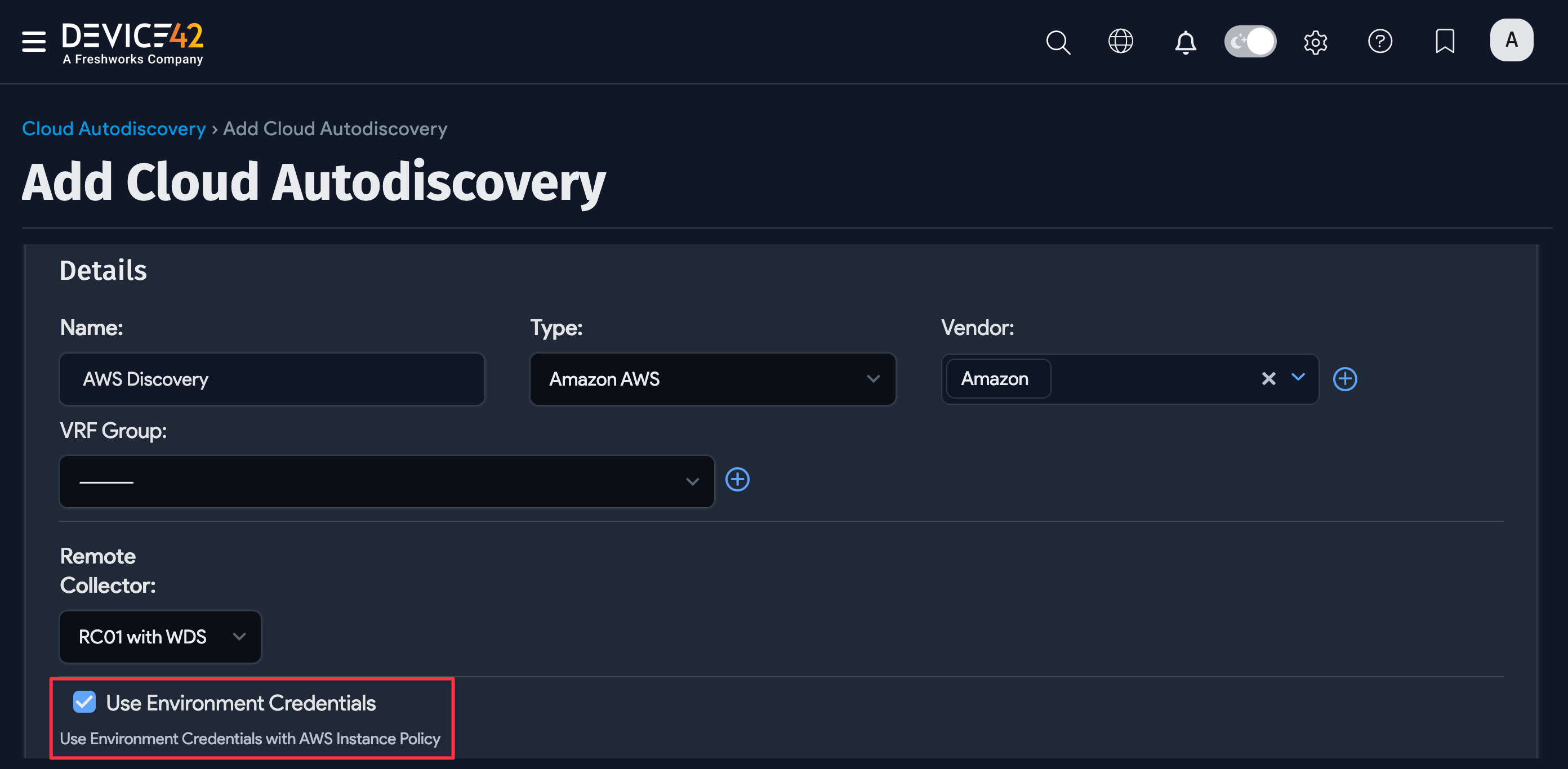
Task: Add new VRF Group with plus icon
Action: [x=737, y=480]
